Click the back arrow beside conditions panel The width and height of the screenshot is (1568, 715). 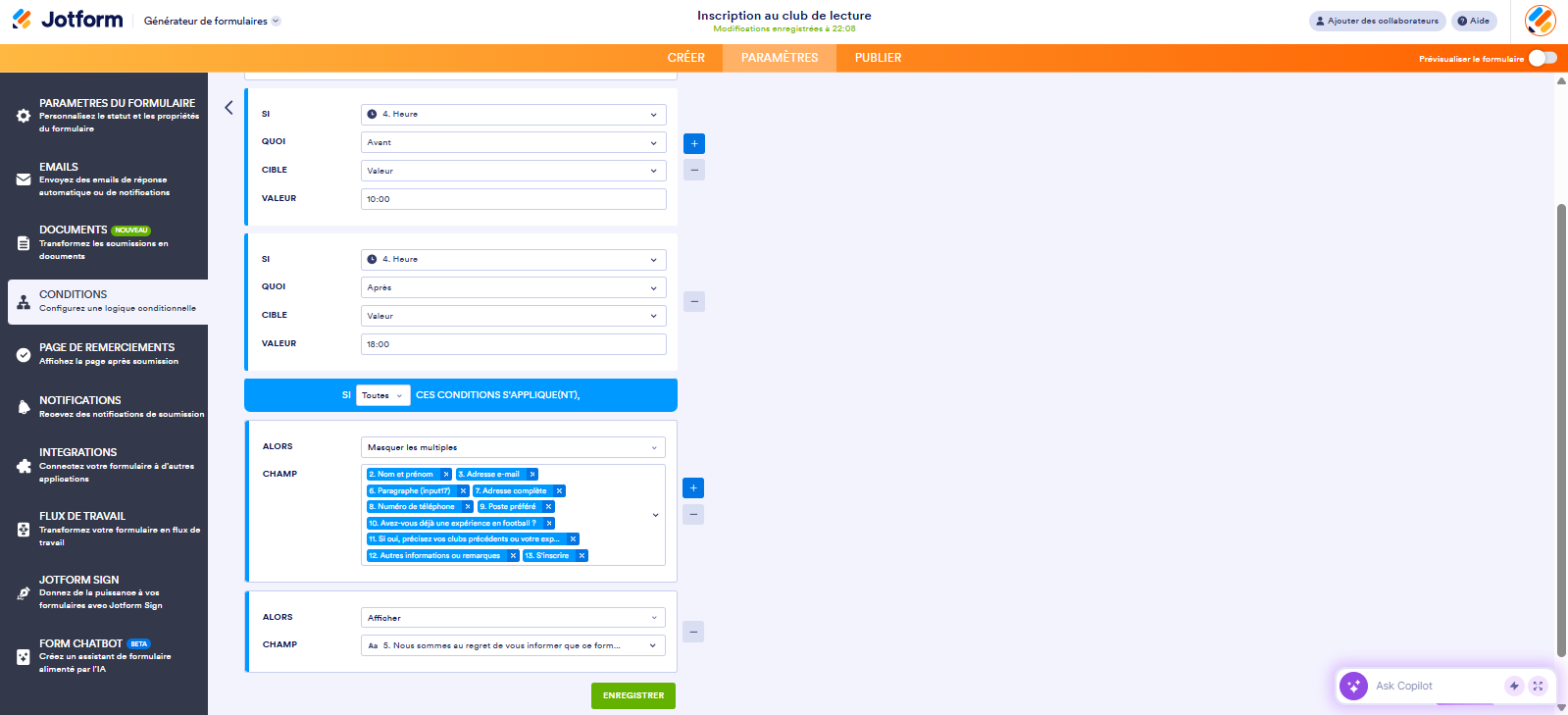coord(228,108)
